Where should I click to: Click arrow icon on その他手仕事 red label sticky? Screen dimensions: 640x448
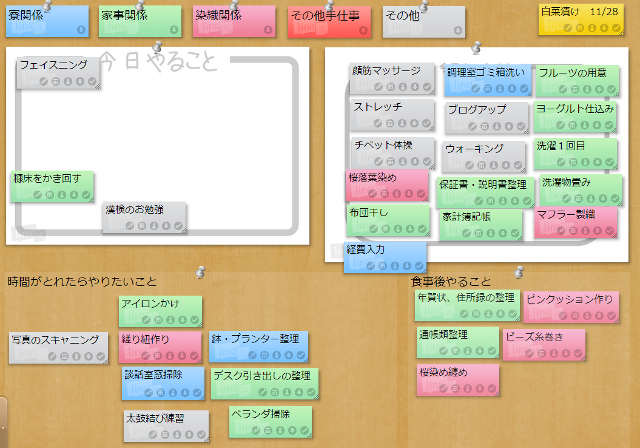point(363,30)
